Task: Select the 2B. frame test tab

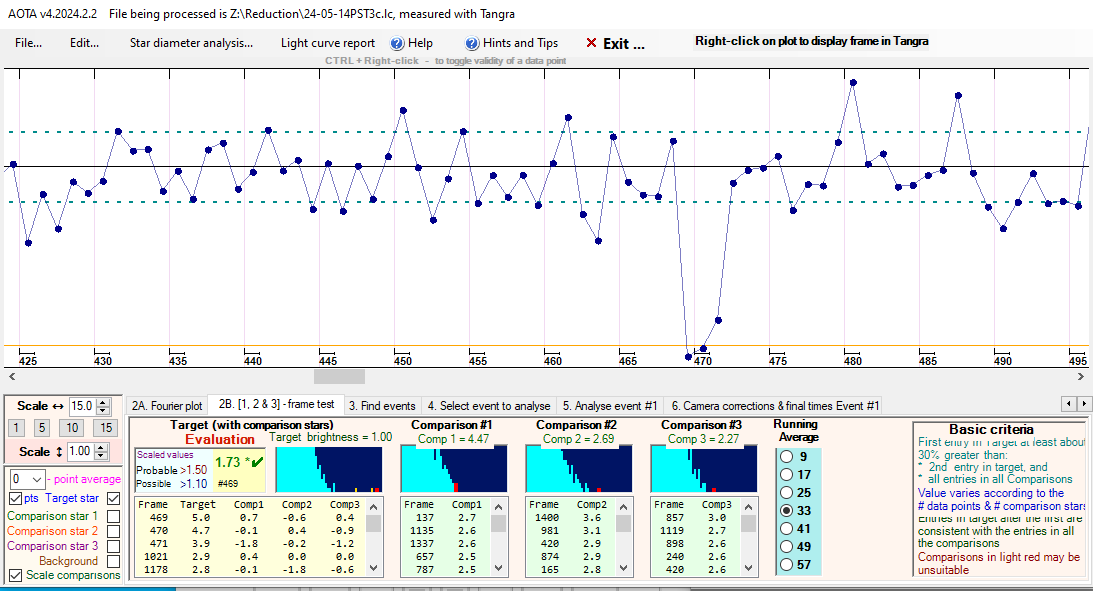Action: click(x=277, y=404)
